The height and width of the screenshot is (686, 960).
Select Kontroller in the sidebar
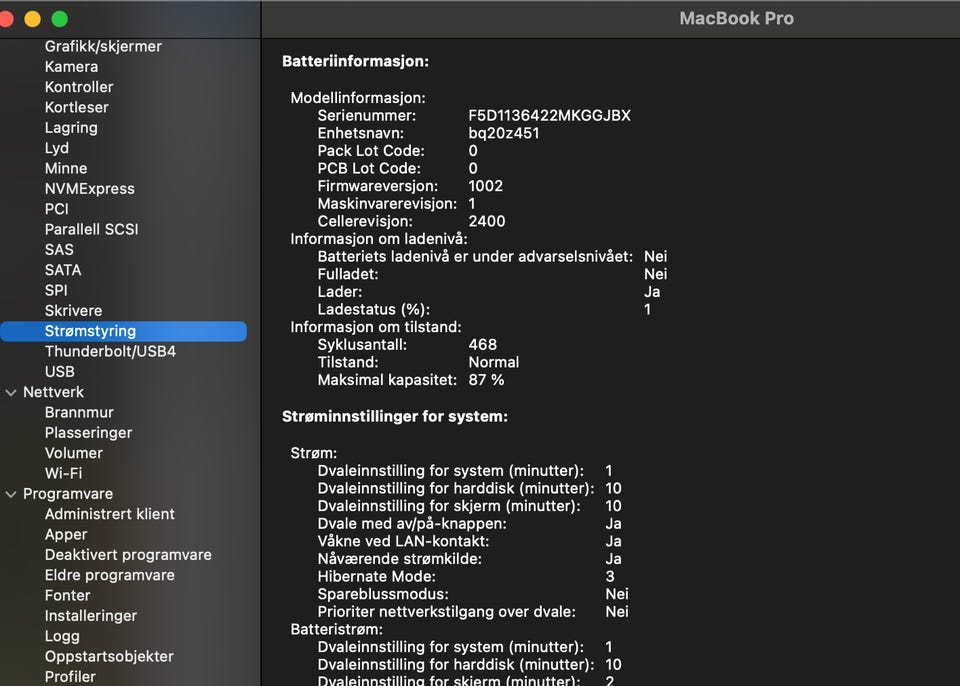(x=79, y=87)
